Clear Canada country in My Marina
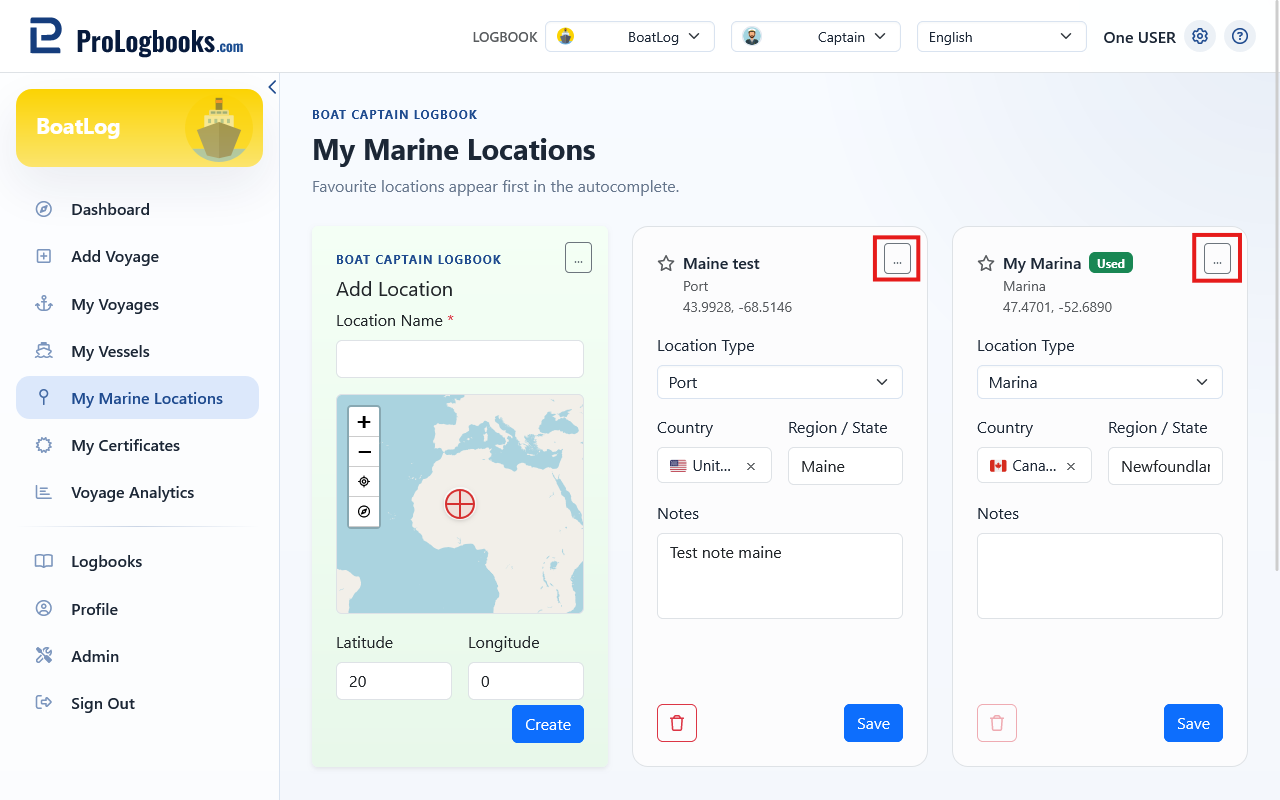Image resolution: width=1280 pixels, height=800 pixels. coord(1071,466)
